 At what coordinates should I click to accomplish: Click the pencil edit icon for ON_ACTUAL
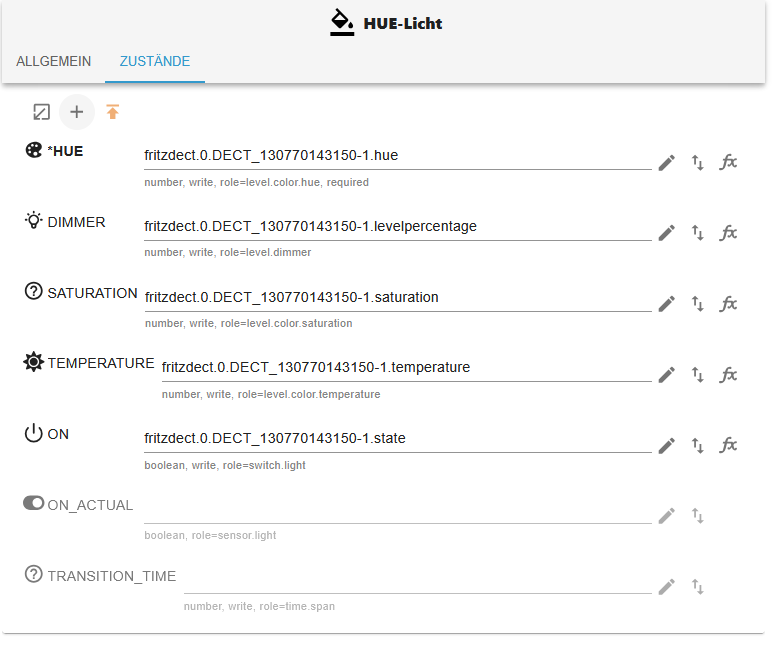(667, 516)
